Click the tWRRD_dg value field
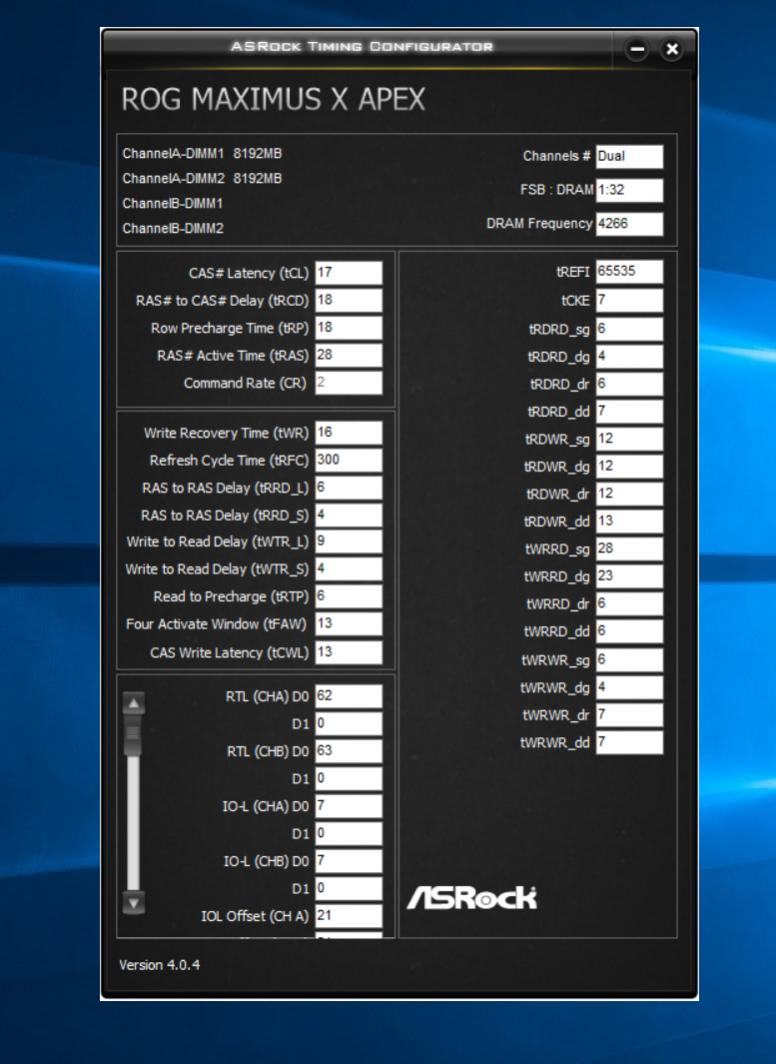The image size is (776, 1064). [x=629, y=576]
